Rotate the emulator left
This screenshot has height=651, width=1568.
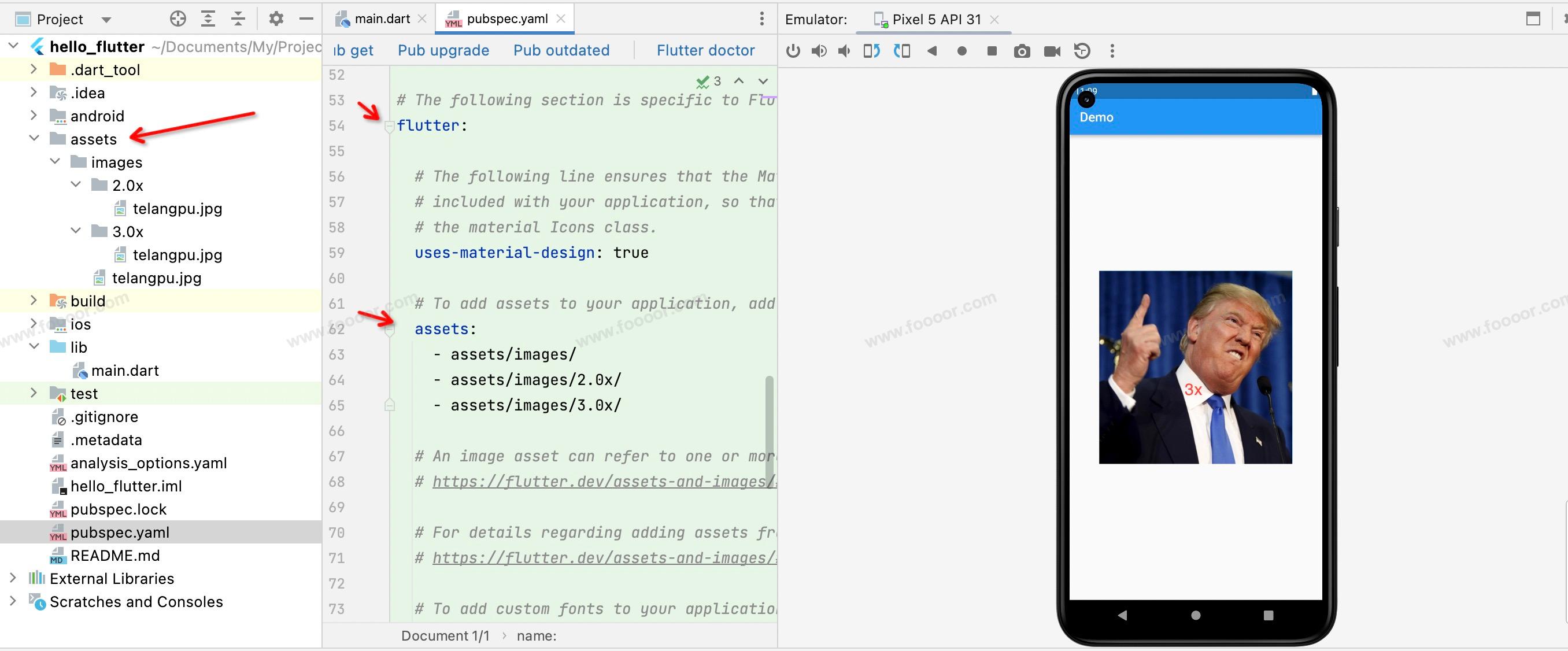point(871,51)
